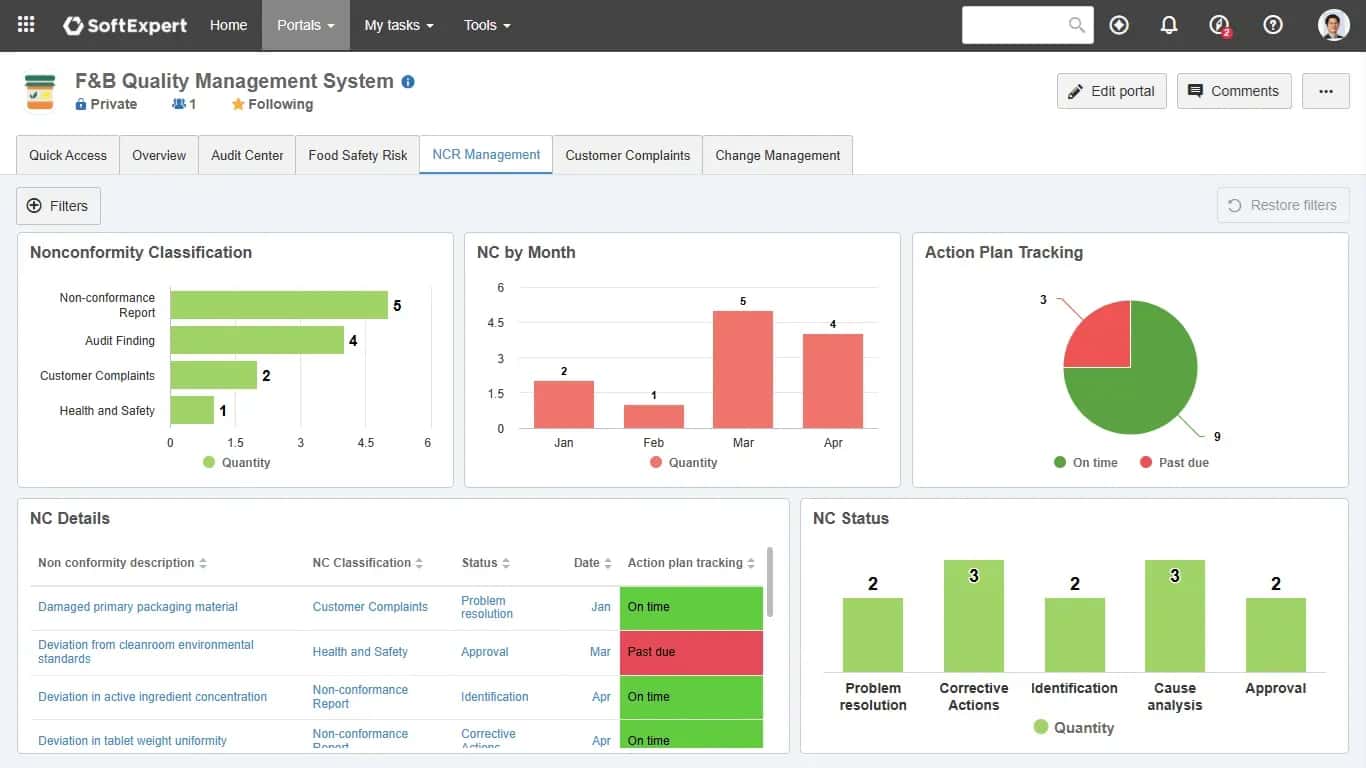Viewport: 1366px width, 768px height.
Task: Open the pending tasks clock icon
Action: 1219,25
